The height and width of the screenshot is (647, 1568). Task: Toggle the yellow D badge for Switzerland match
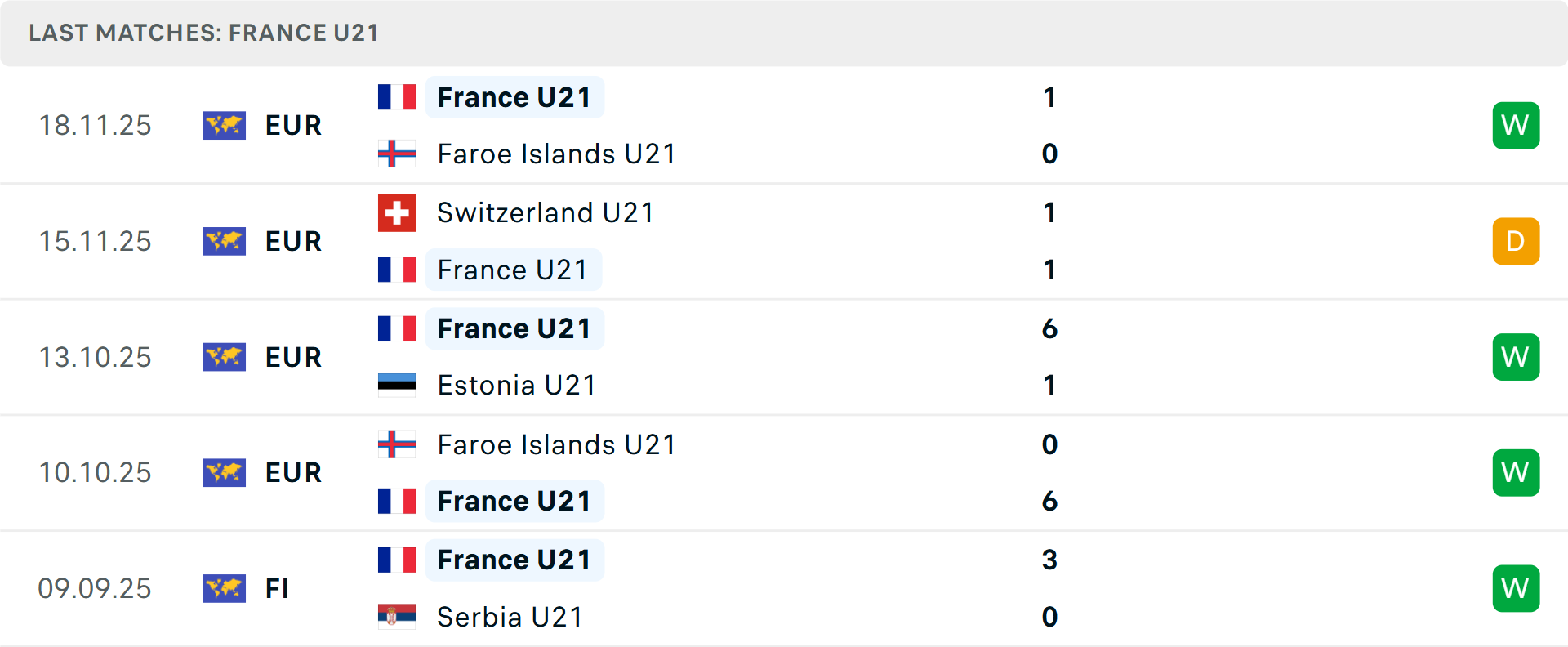(1516, 241)
